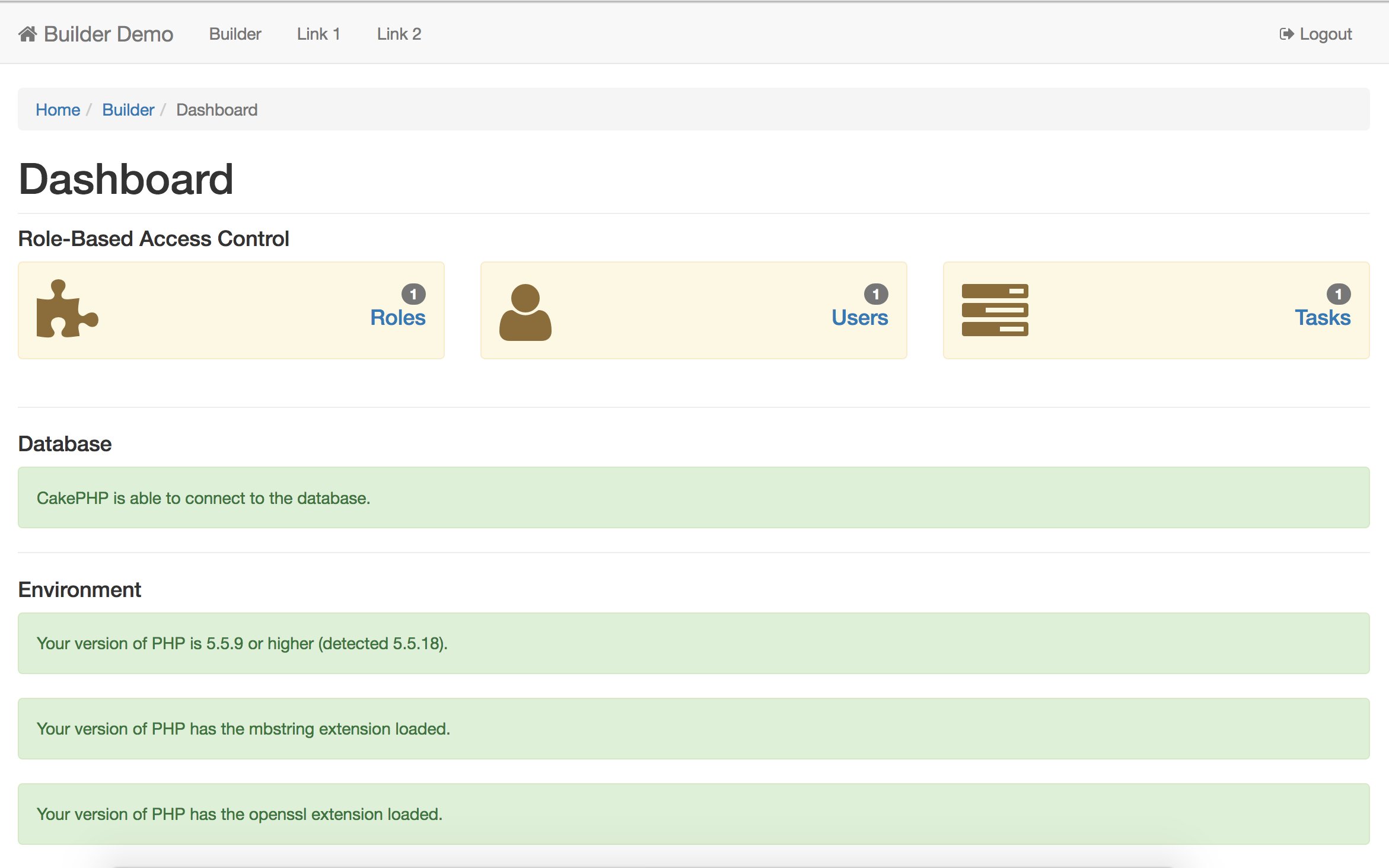Click the logout arrow icon

1286,34
